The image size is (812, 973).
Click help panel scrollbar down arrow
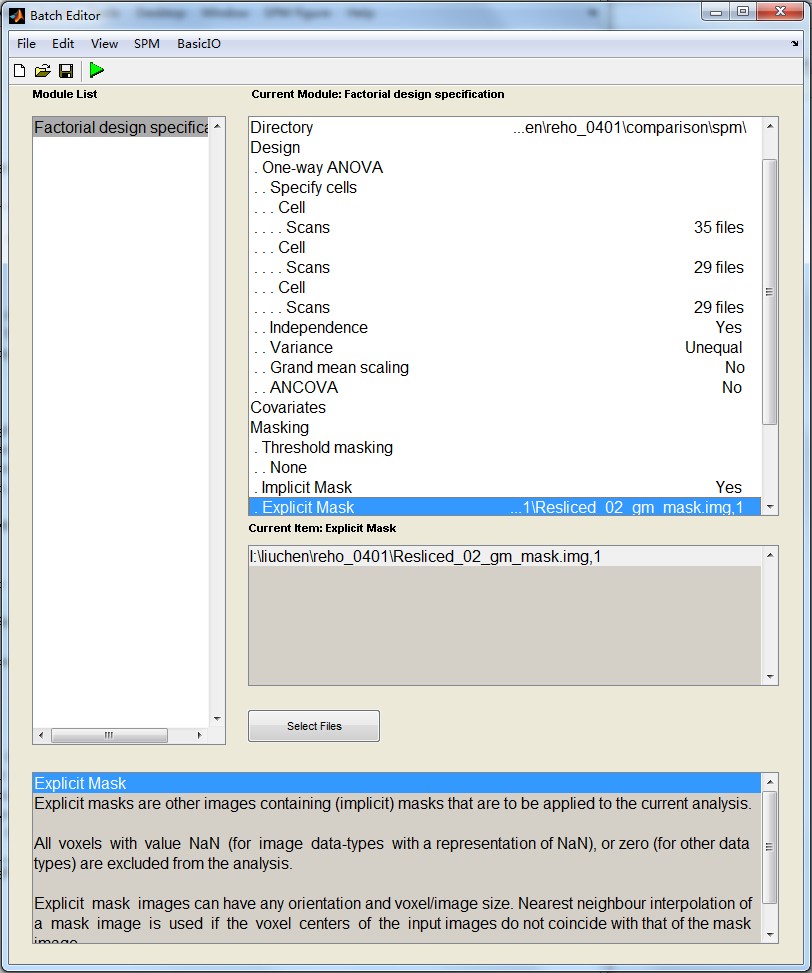770,935
